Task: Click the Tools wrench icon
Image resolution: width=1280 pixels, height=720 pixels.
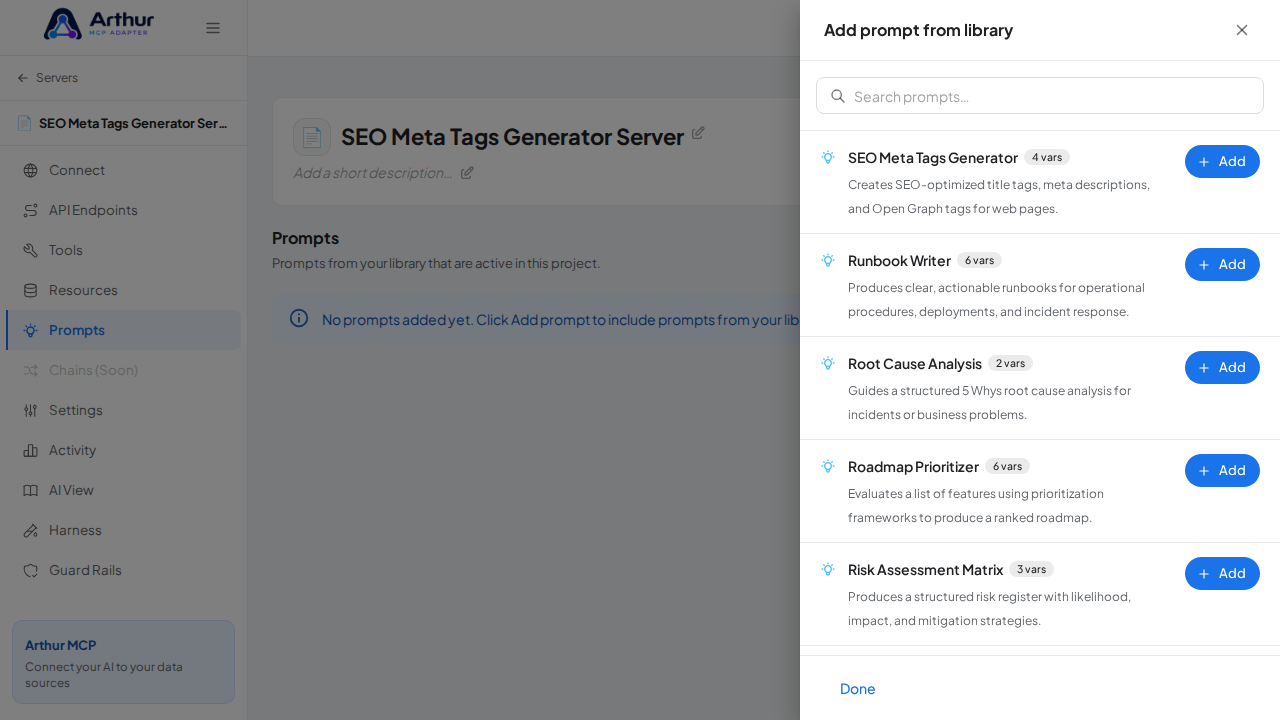Action: tap(30, 250)
